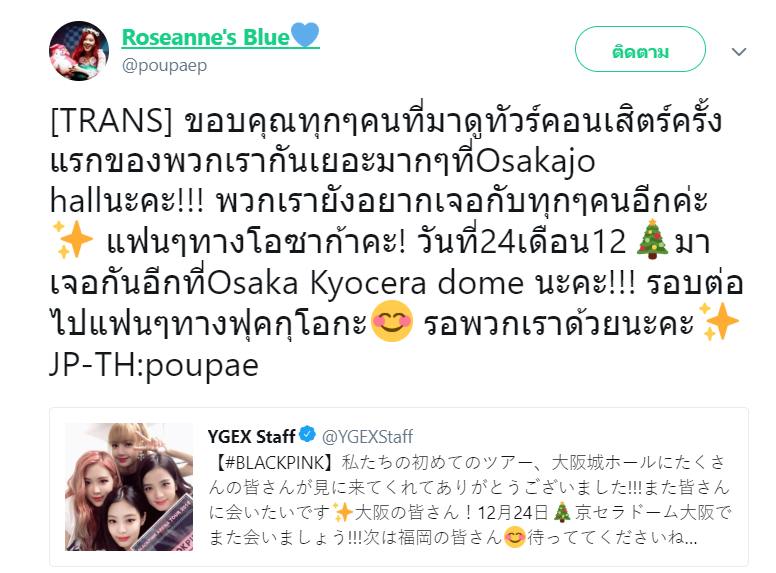Screen dimensions: 776x573
Task: Open the quoted tweet's Japanese text body
Action: coord(469,500)
